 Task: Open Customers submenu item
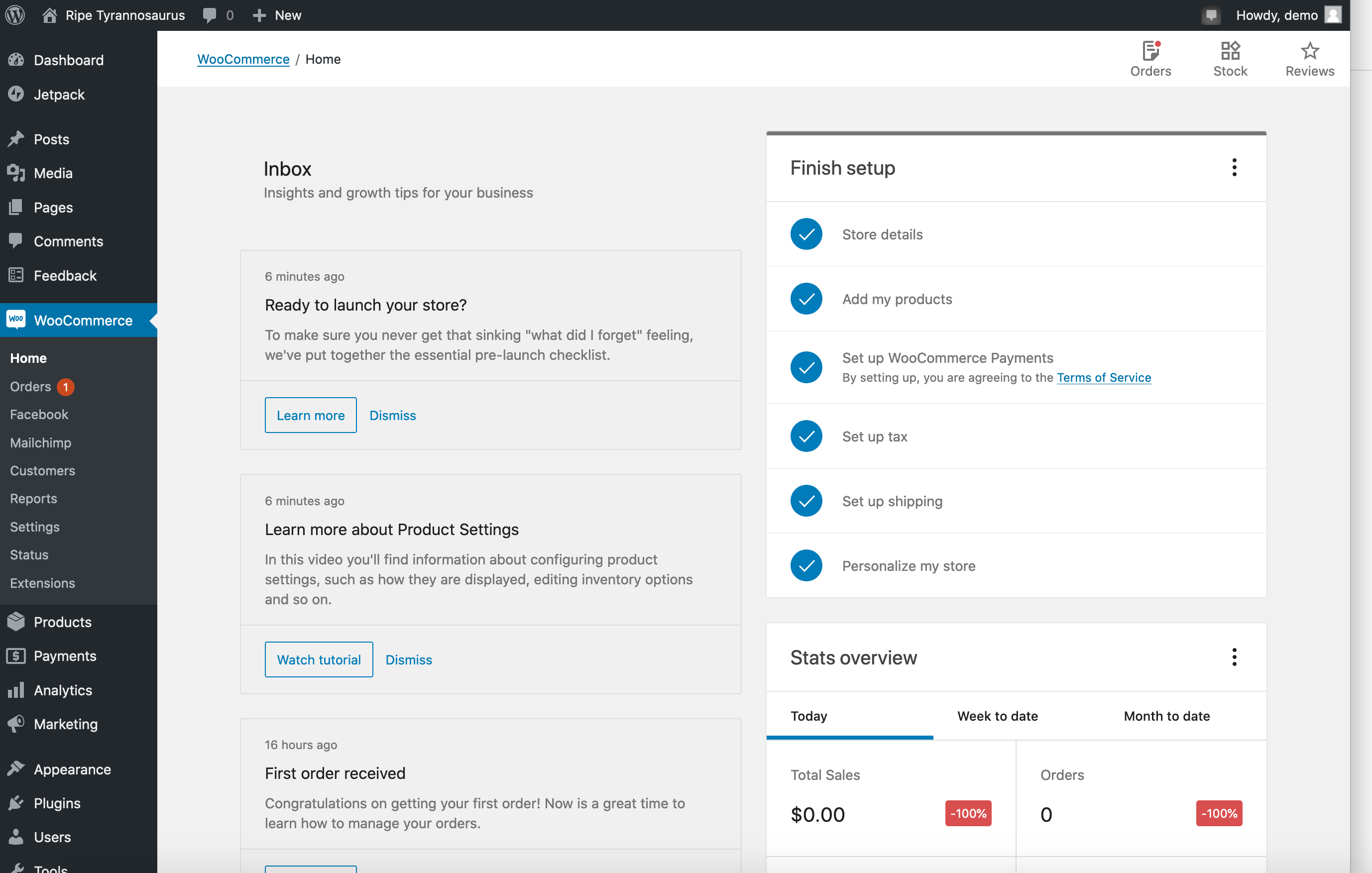point(42,470)
